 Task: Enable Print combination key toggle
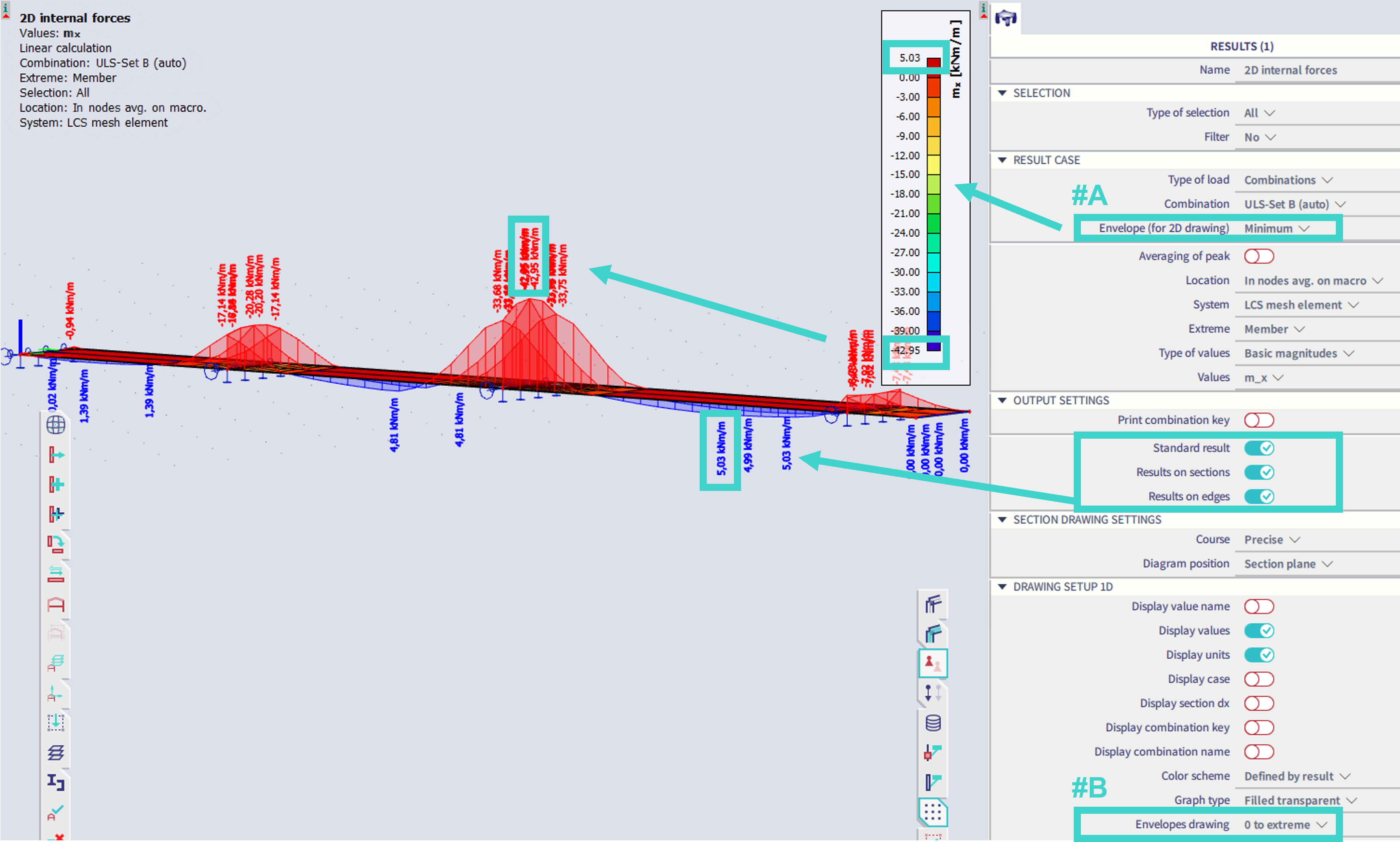pyautogui.click(x=1259, y=420)
